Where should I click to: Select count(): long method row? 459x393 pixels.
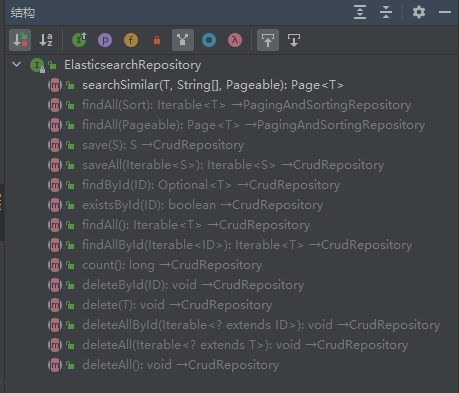click(x=172, y=265)
